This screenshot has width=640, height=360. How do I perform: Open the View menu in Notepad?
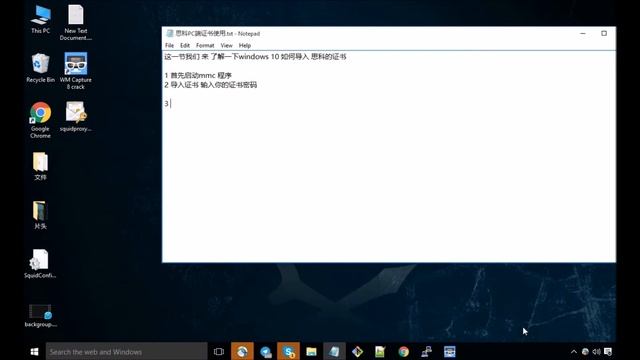pyautogui.click(x=226, y=45)
